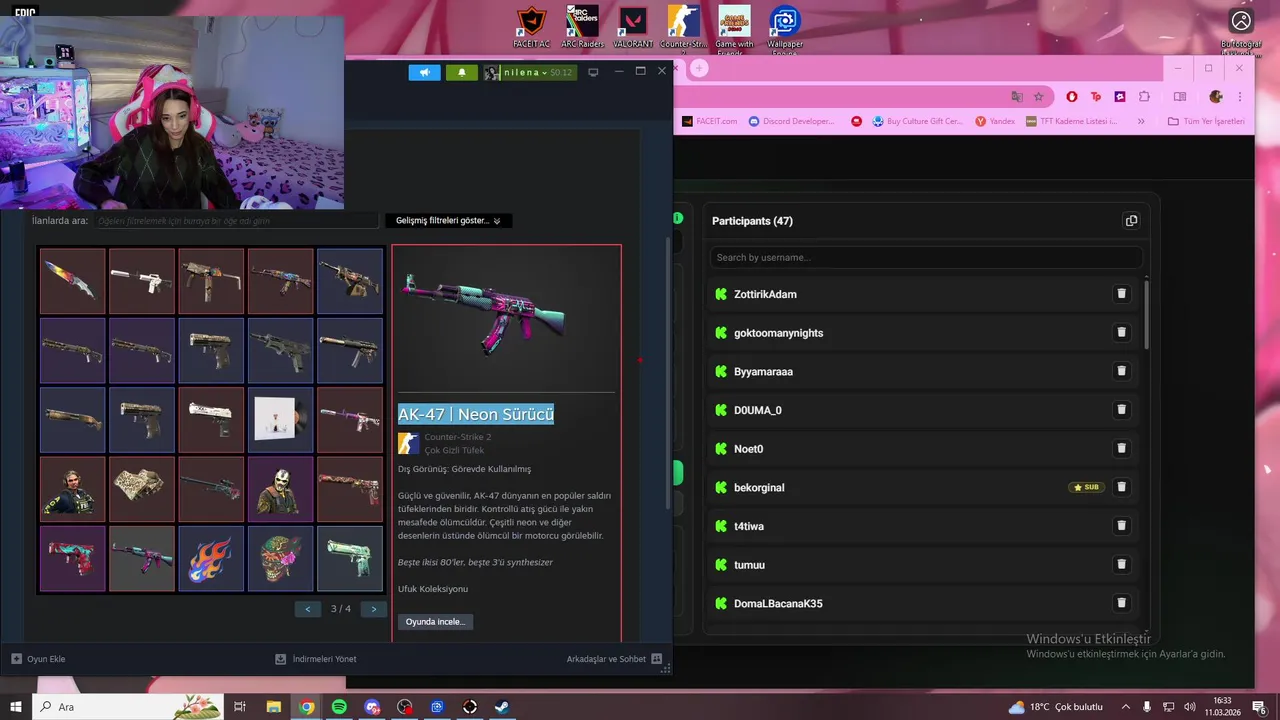Viewport: 1280px width, 720px height.
Task: Select the green scoped sniper rifle item
Action: 211,489
